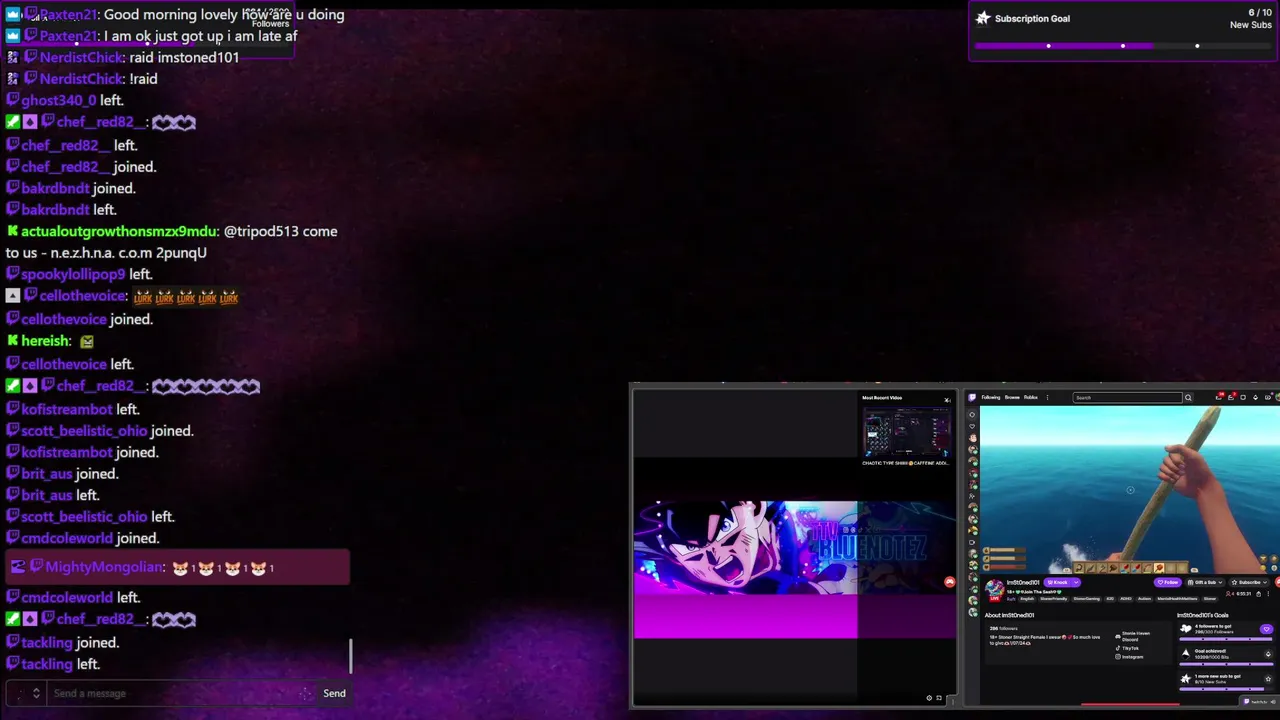Select '6 / 10 New Subs' text

1250,18
